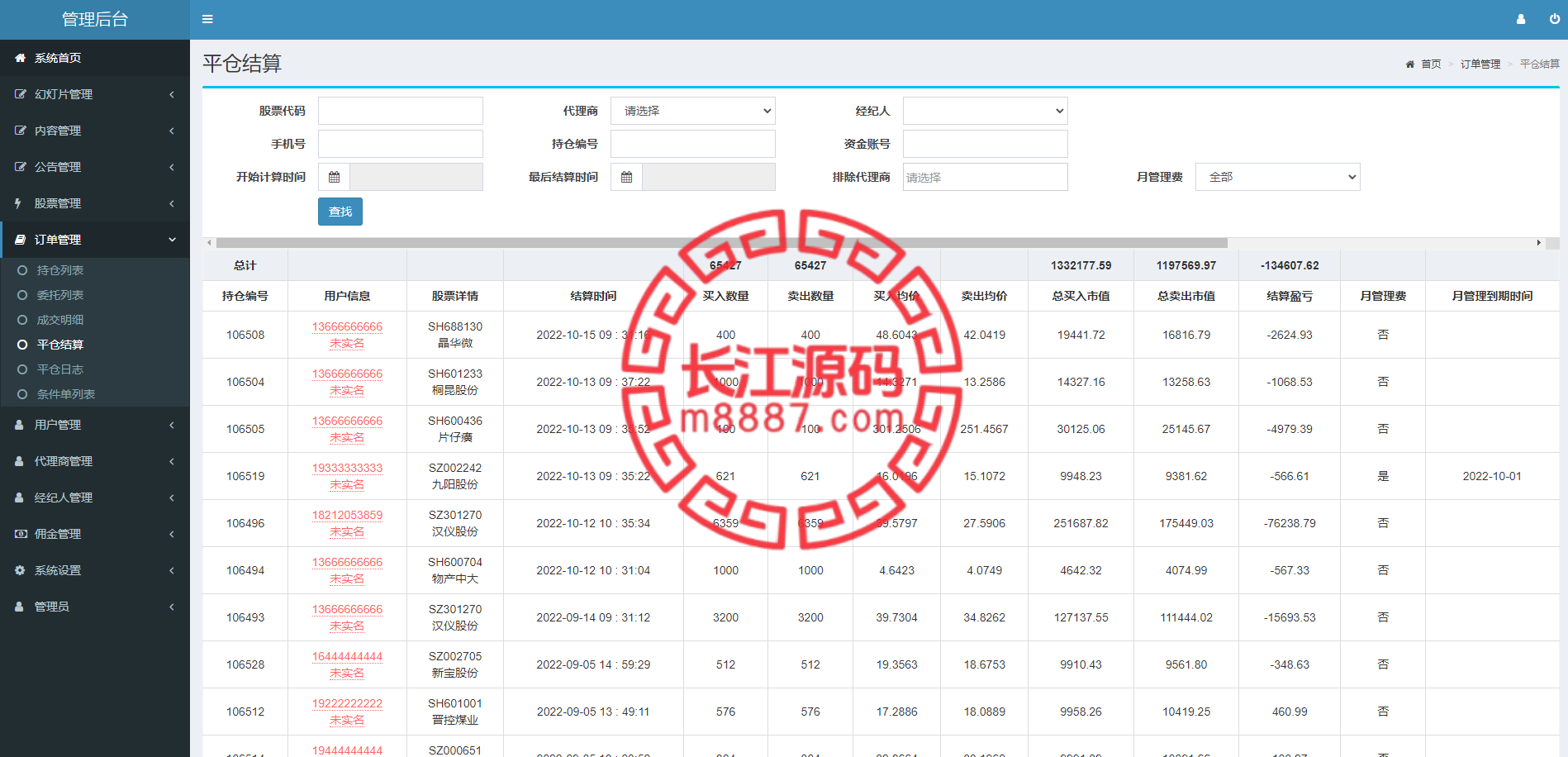Open the 月管理费 dropdown showing 全部
1568x757 pixels.
[1278, 177]
